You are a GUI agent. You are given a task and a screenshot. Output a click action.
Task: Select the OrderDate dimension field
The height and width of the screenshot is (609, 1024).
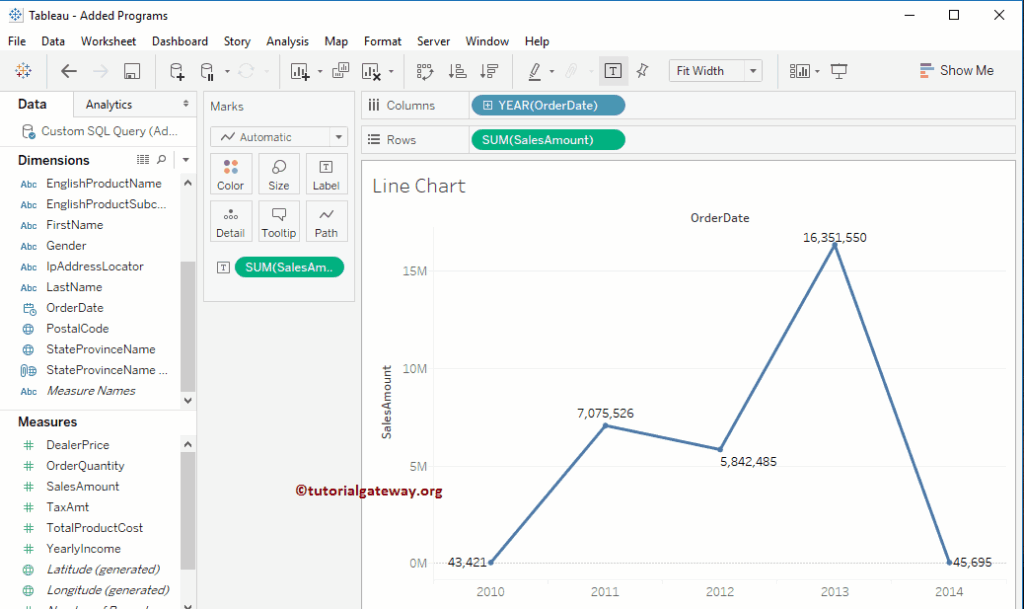tap(74, 308)
